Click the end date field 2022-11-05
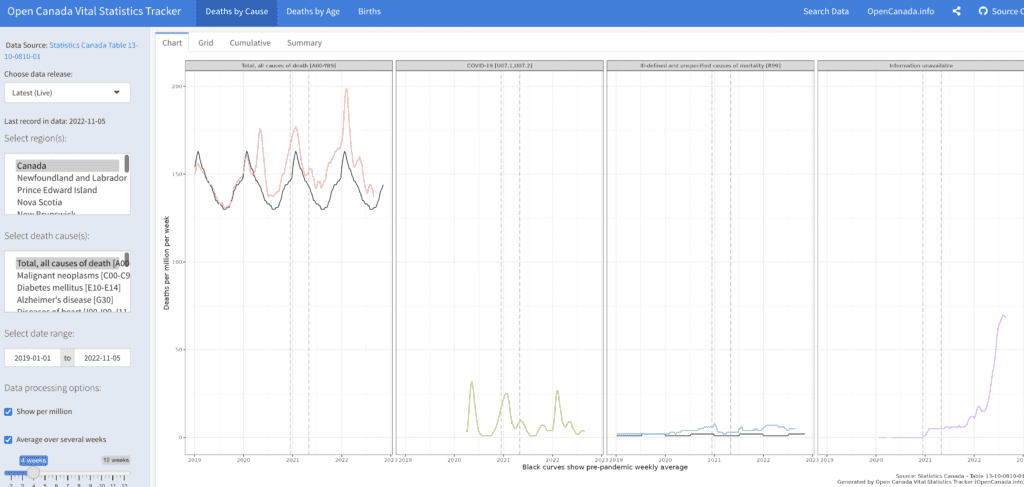 click(102, 357)
